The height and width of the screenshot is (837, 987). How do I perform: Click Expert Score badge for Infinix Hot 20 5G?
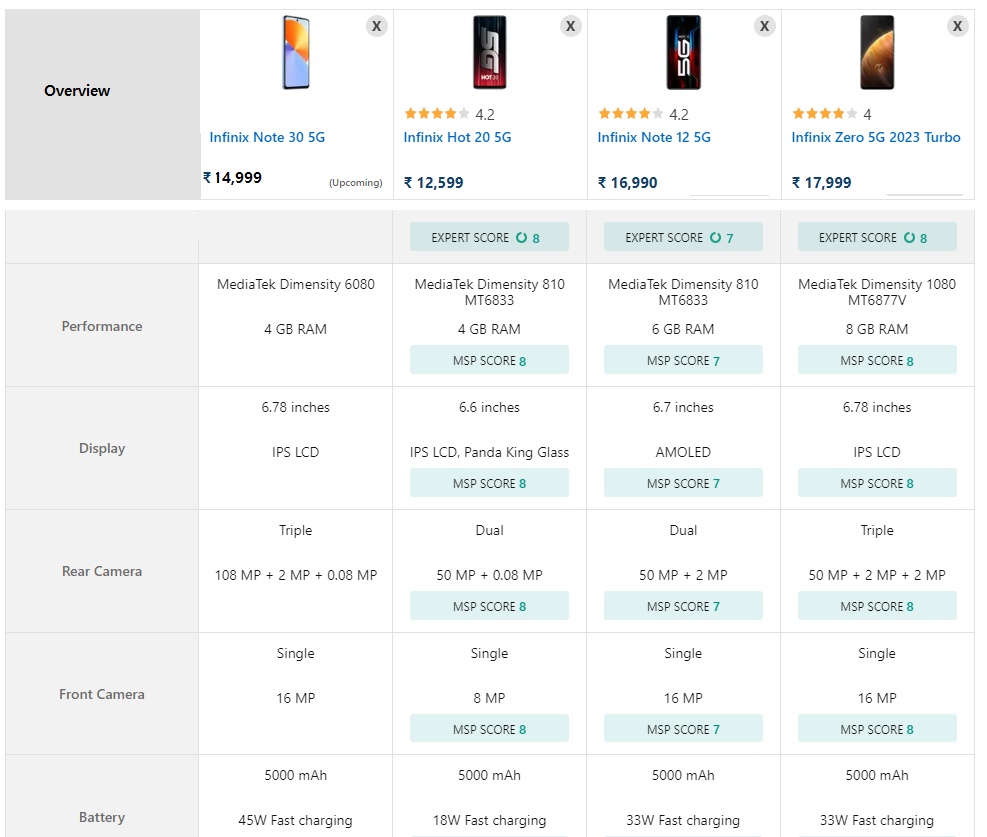point(489,237)
